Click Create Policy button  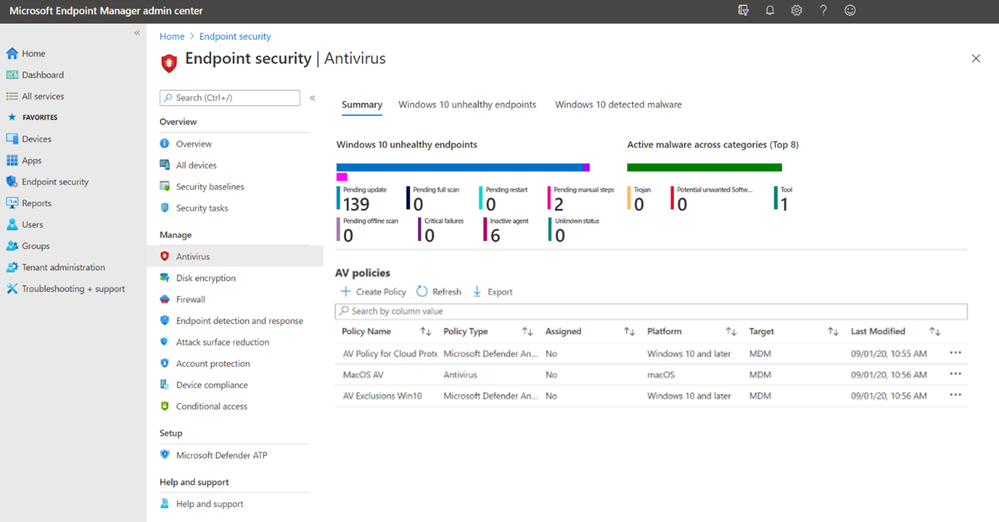[x=373, y=292]
